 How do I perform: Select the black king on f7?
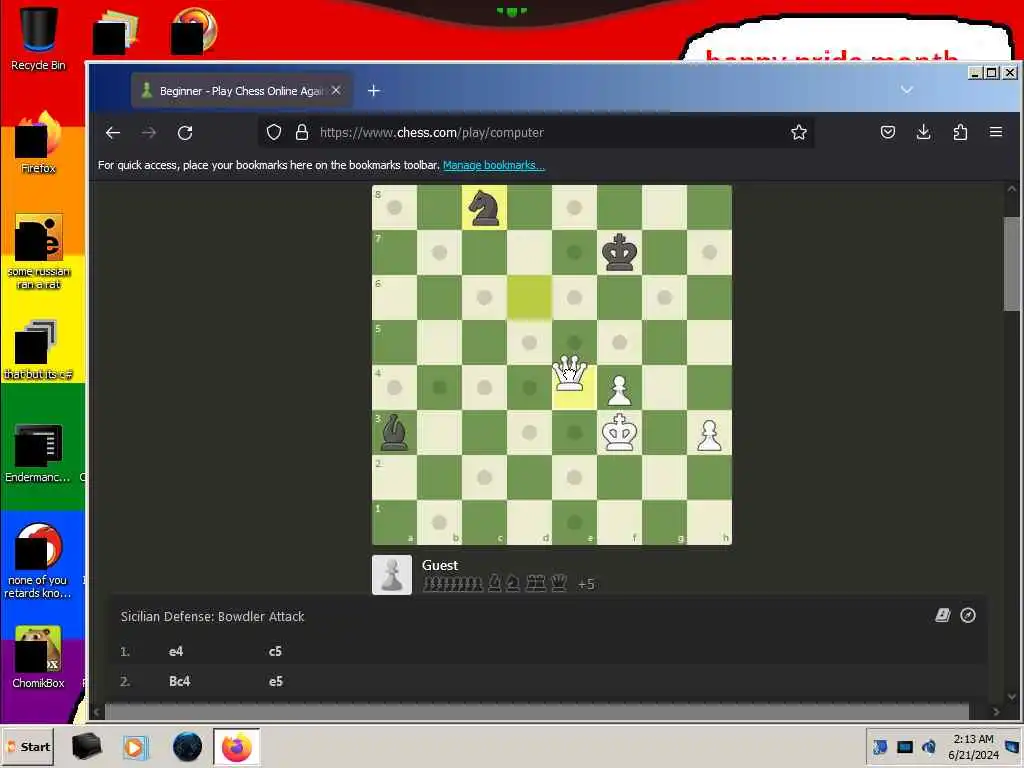(x=619, y=252)
